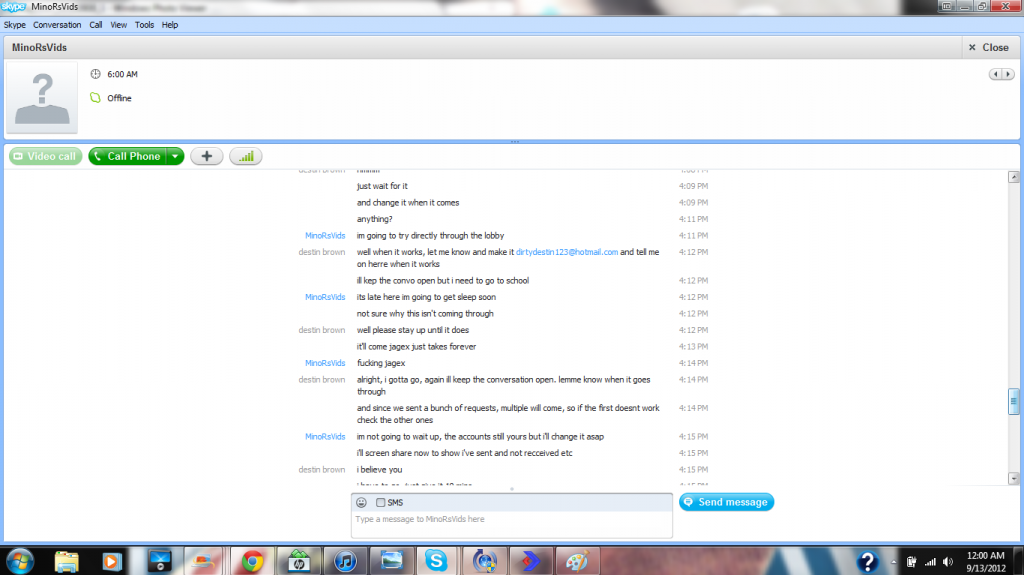Image resolution: width=1024 pixels, height=575 pixels.
Task: Click chat scrollbar up arrow
Action: point(1014,177)
